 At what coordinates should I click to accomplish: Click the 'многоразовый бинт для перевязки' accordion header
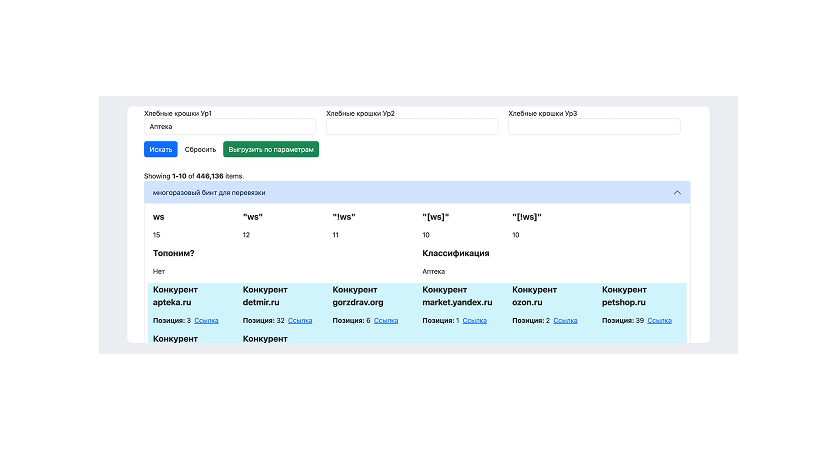pos(209,192)
